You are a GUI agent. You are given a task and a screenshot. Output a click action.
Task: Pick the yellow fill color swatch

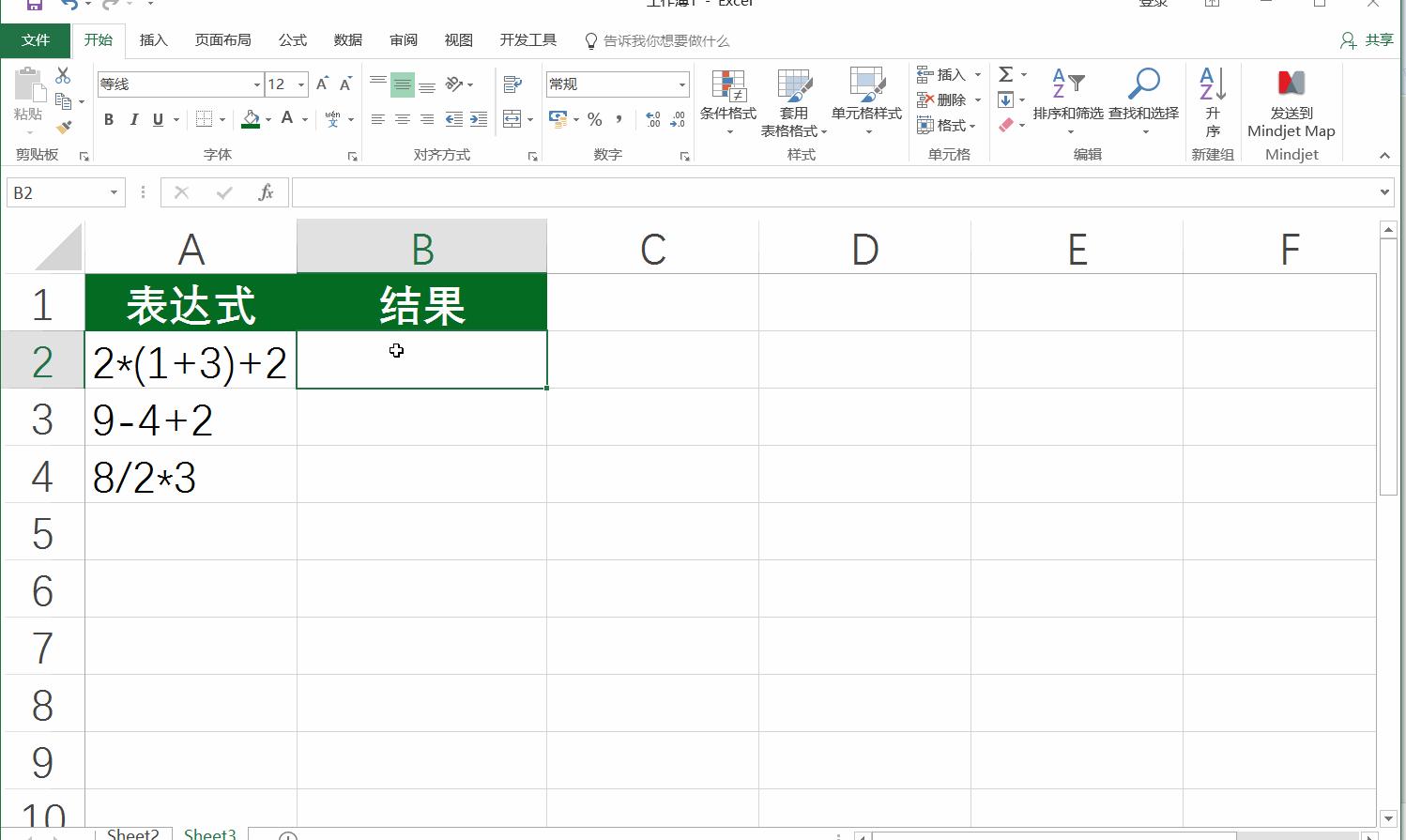click(x=251, y=119)
